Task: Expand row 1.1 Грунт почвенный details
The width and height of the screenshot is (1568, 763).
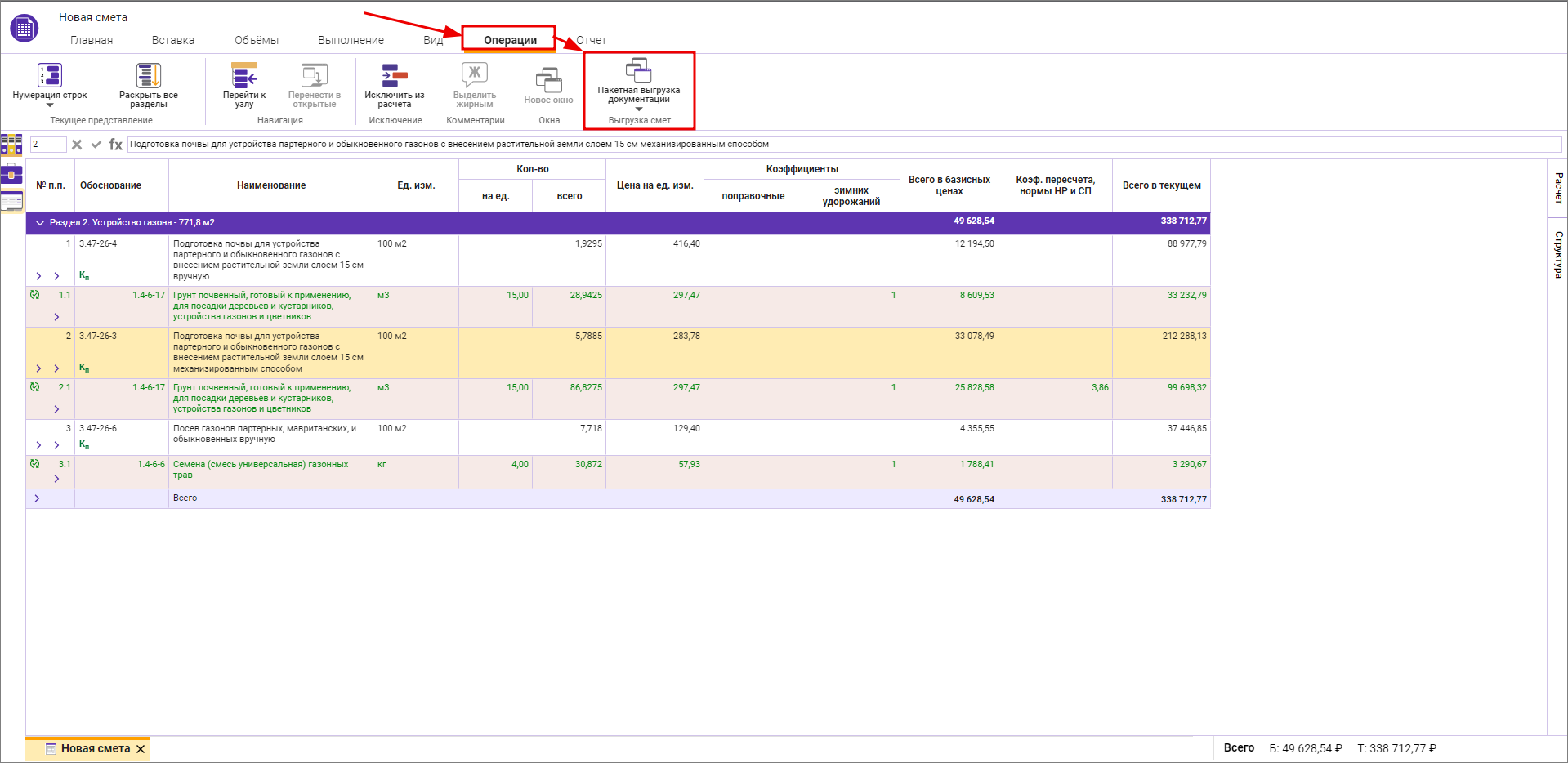Action: pos(56,317)
